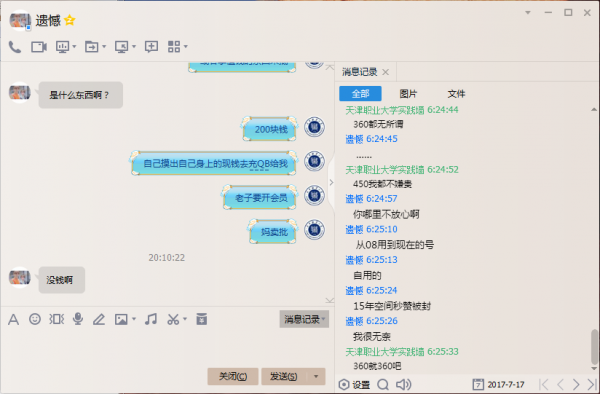Expand the image icon dropdown arrow

point(134,319)
